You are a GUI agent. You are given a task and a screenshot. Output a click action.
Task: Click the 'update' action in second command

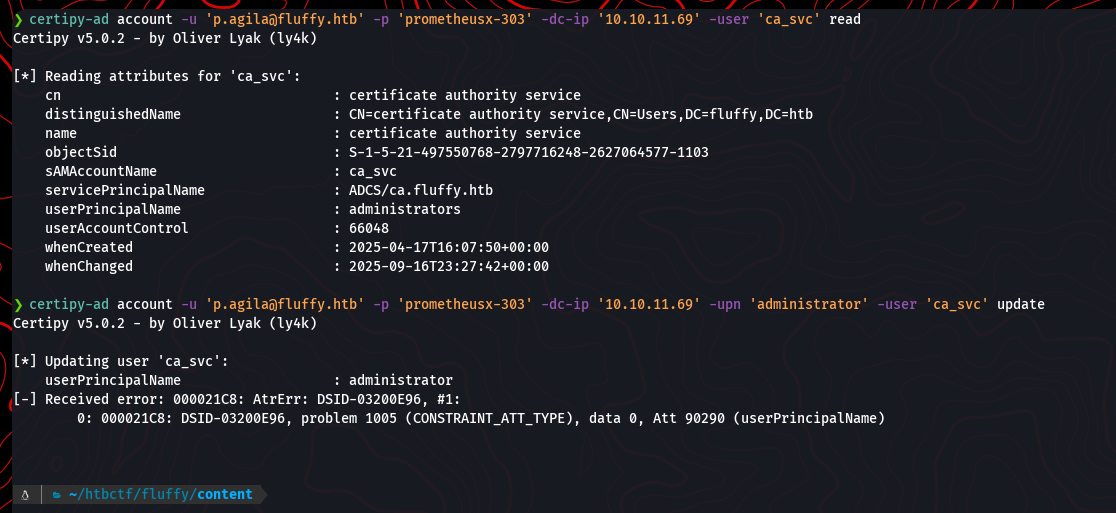1021,304
